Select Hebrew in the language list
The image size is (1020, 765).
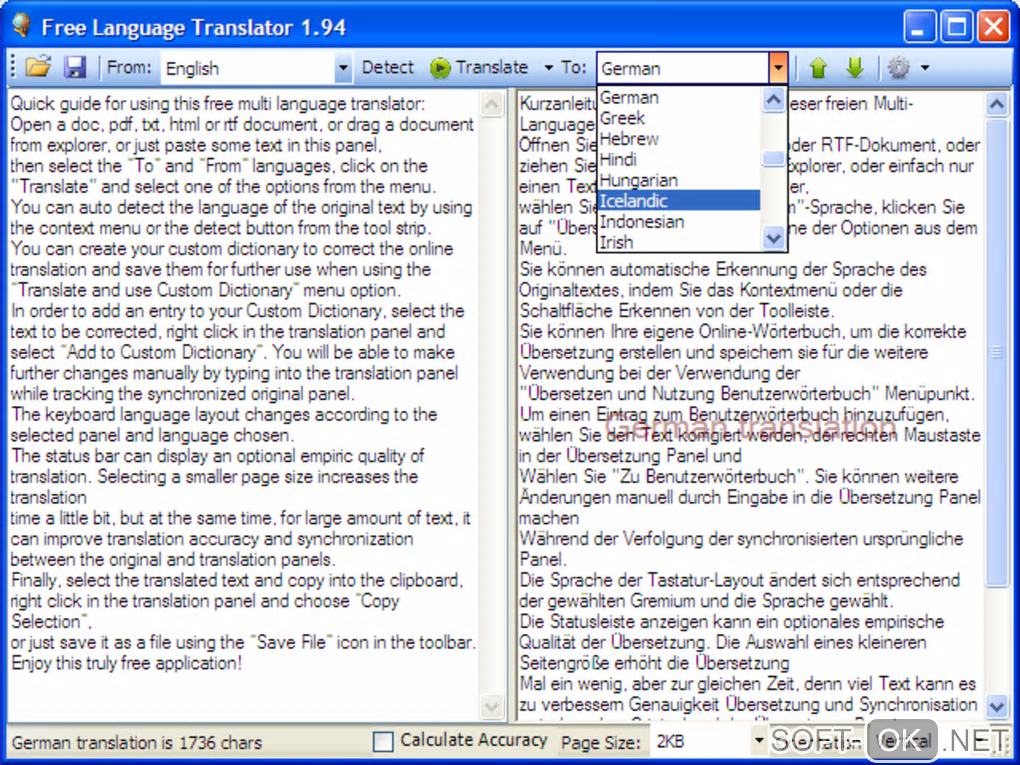point(679,139)
